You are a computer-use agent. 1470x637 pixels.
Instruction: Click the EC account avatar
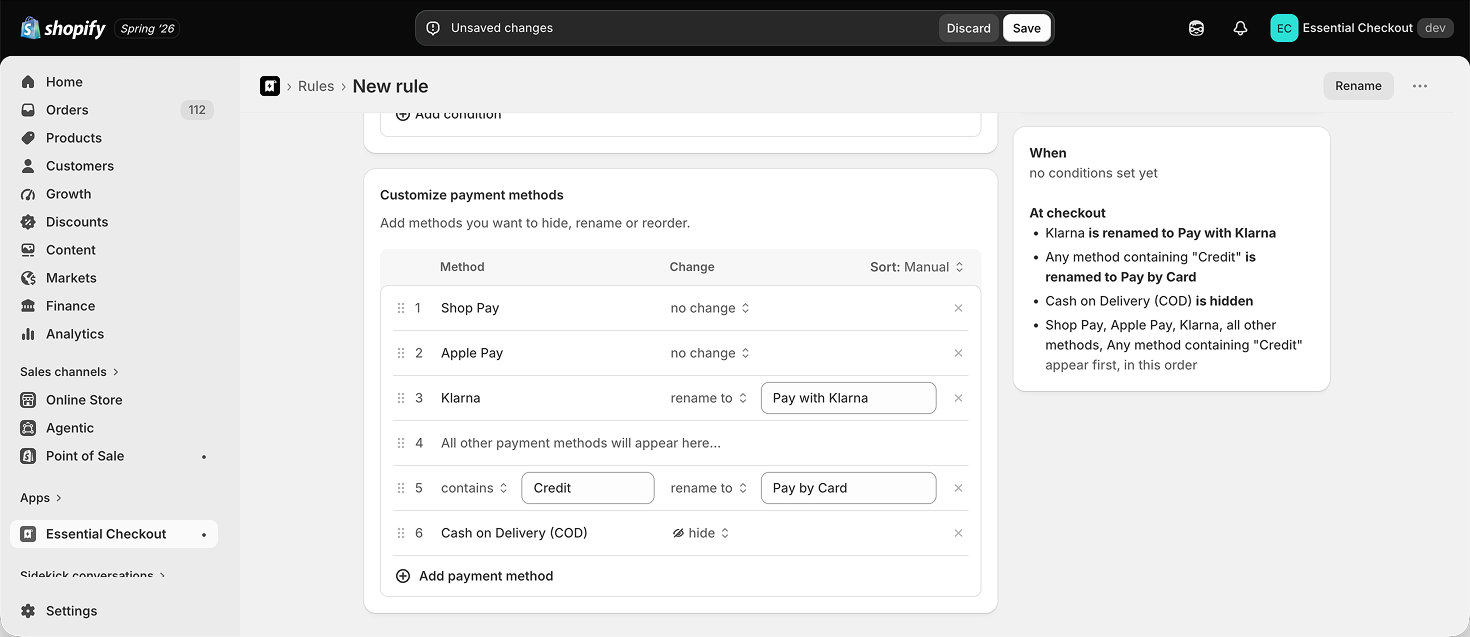[1284, 28]
